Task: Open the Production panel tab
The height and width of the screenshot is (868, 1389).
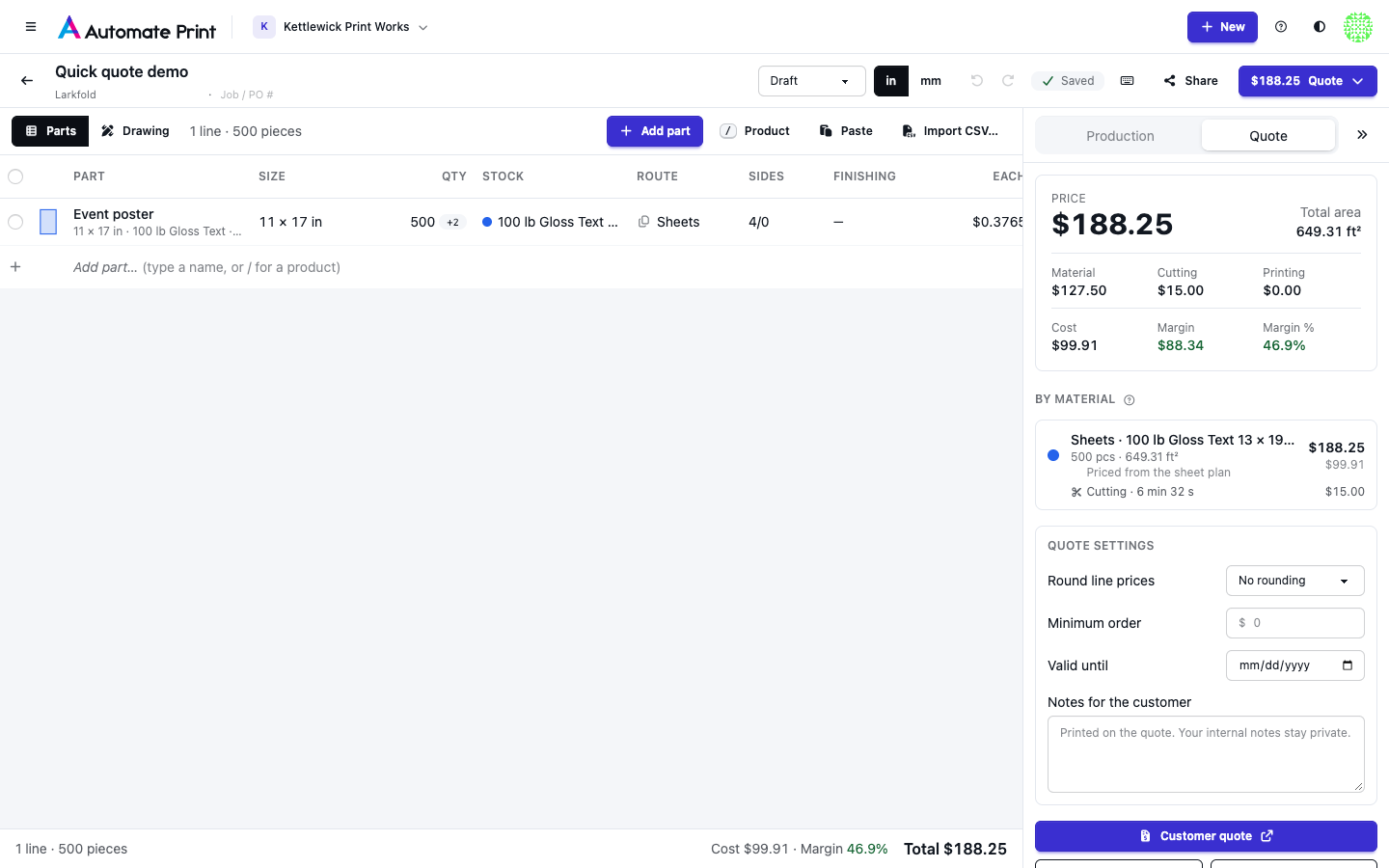Action: 1120,136
